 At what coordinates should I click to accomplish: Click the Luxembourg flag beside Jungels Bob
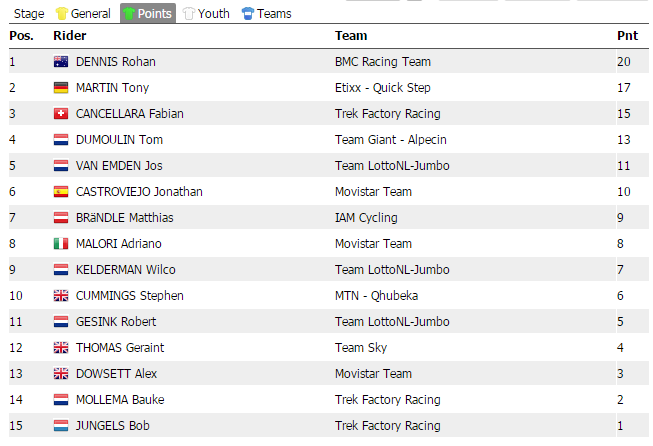[60, 426]
